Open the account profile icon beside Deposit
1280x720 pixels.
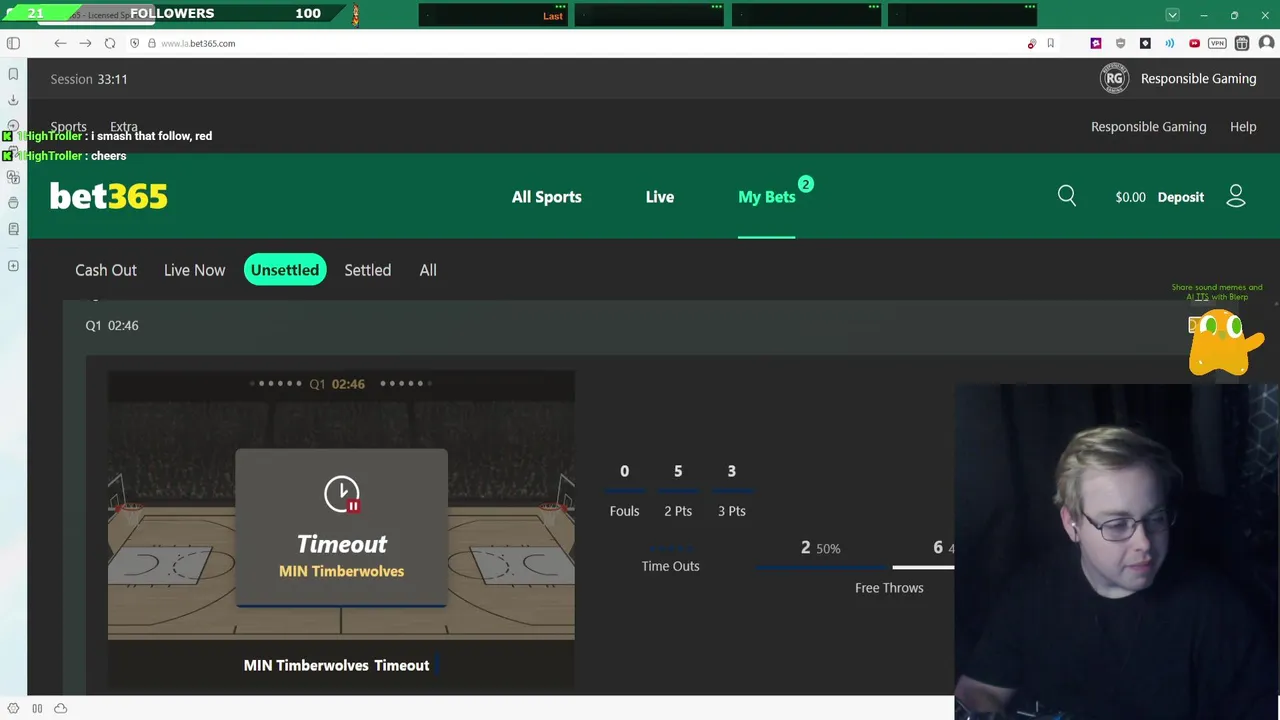click(1236, 196)
